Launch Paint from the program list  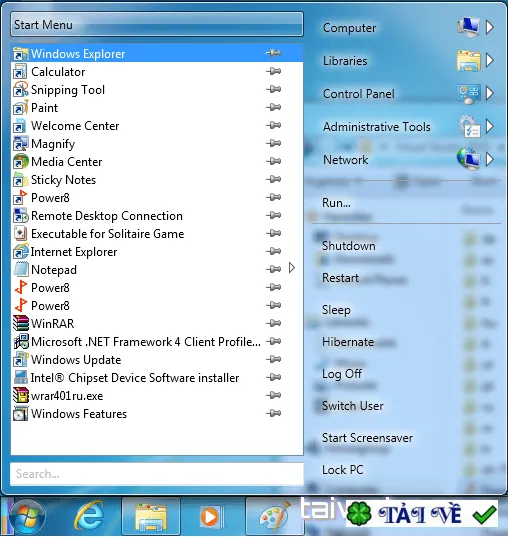pyautogui.click(x=157, y=108)
